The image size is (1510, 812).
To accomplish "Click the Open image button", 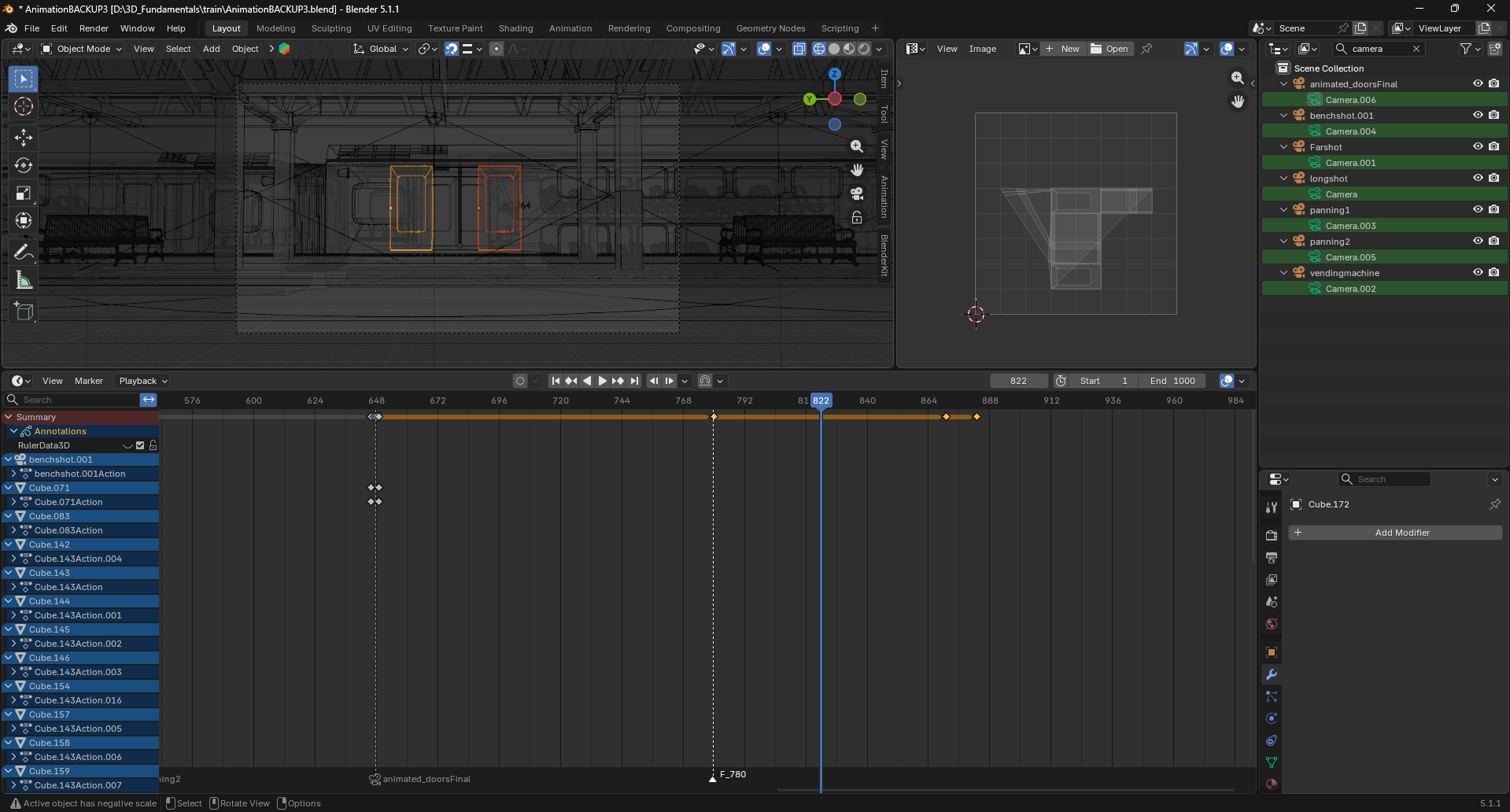I will coord(1109,49).
